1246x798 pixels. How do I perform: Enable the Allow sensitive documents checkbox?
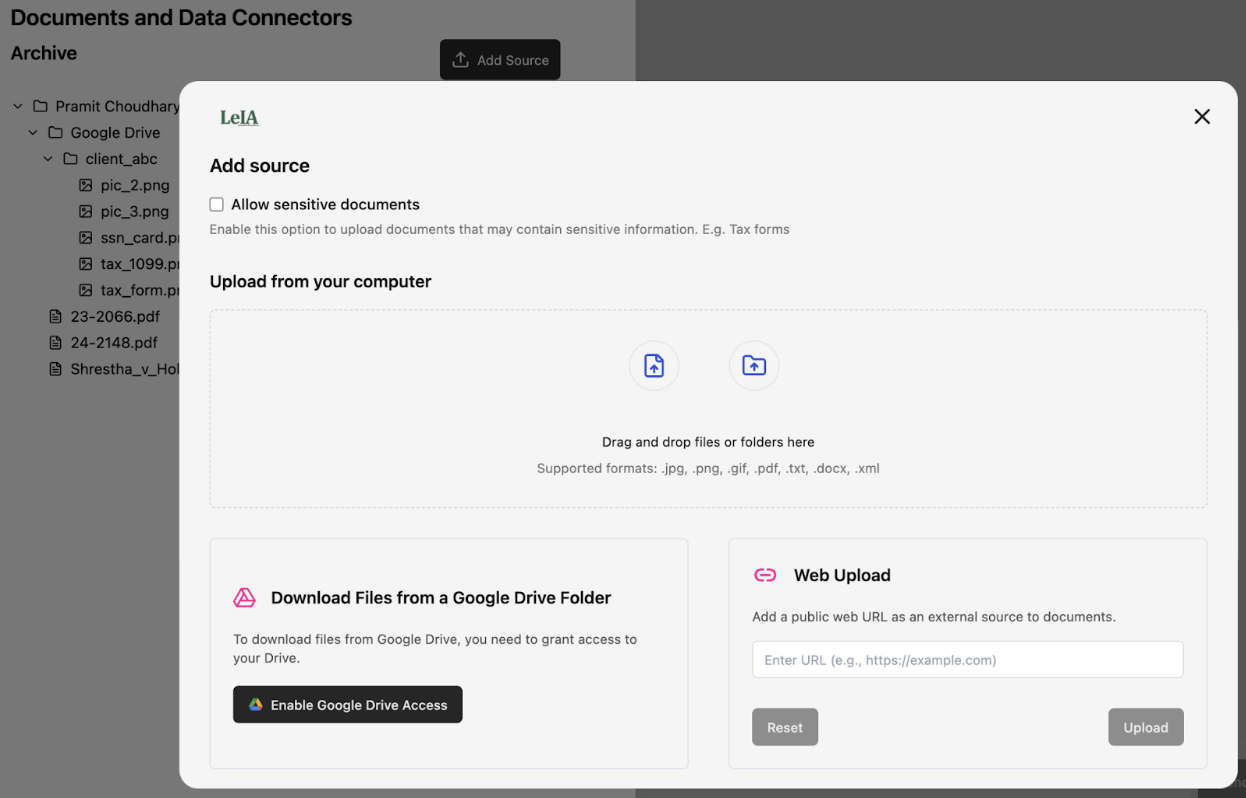tap(216, 204)
